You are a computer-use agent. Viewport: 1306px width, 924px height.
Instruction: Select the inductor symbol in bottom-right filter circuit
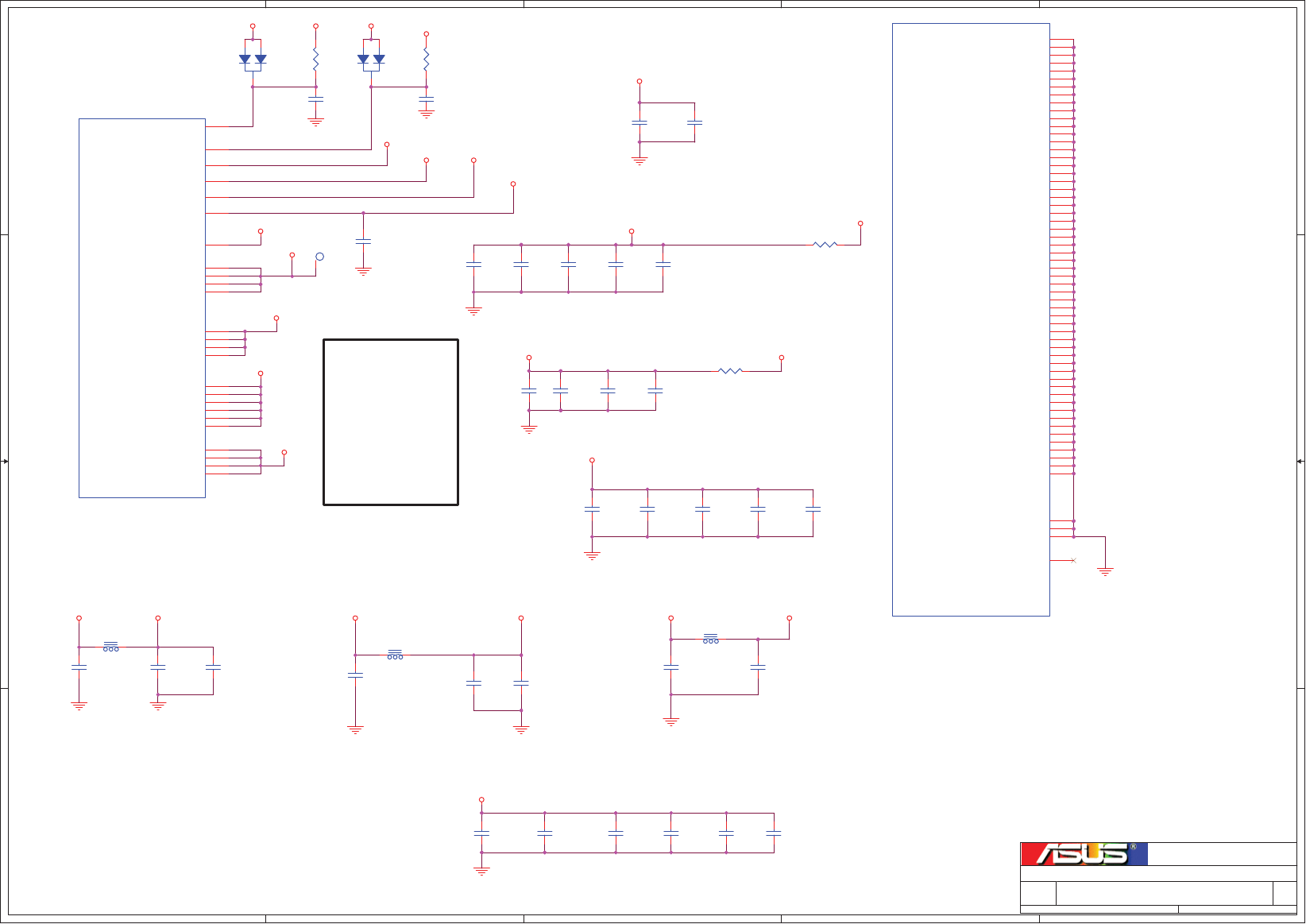711,639
